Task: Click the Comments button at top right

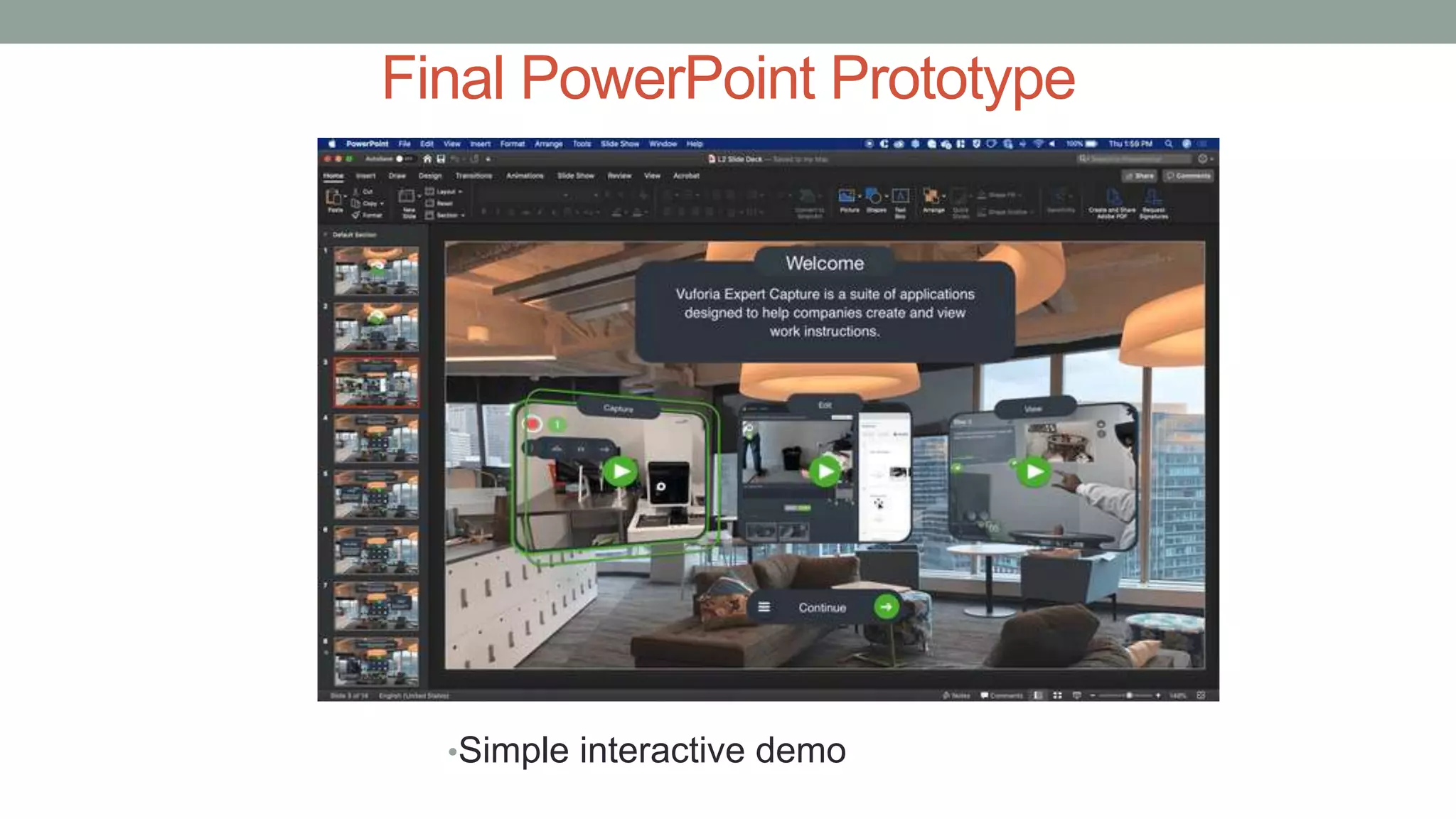Action: [1189, 176]
